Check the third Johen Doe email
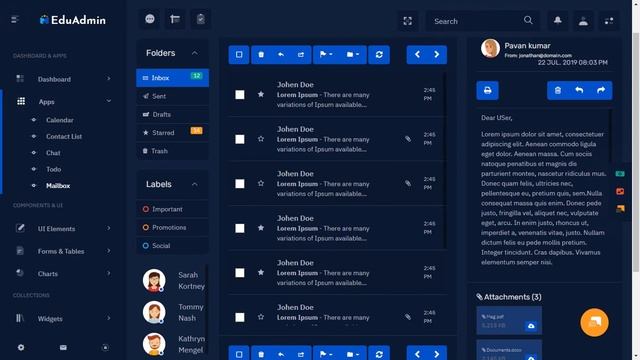The width and height of the screenshot is (640, 360). coord(240,184)
